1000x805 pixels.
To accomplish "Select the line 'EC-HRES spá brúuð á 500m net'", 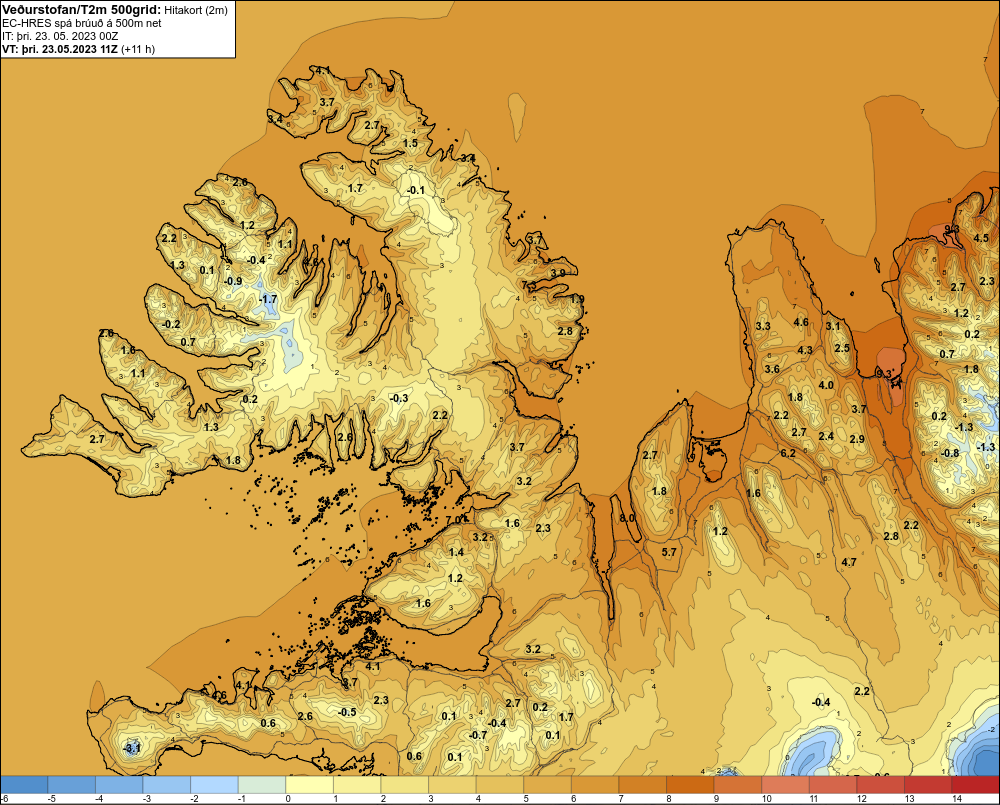I will 82,23.
